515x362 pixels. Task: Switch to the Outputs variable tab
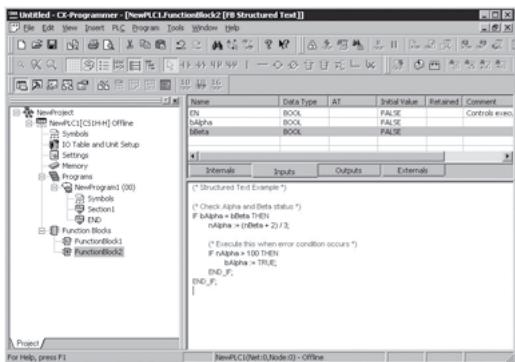point(349,171)
